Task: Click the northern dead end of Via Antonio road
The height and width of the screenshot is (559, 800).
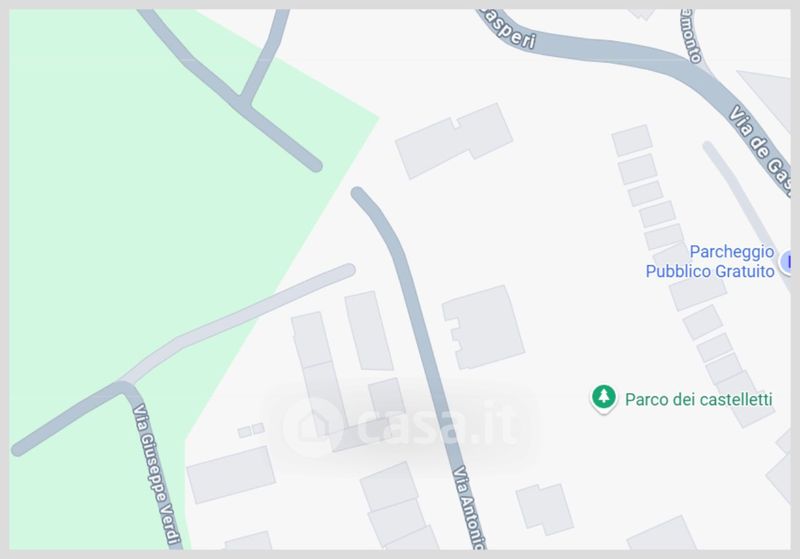Action: point(358,194)
